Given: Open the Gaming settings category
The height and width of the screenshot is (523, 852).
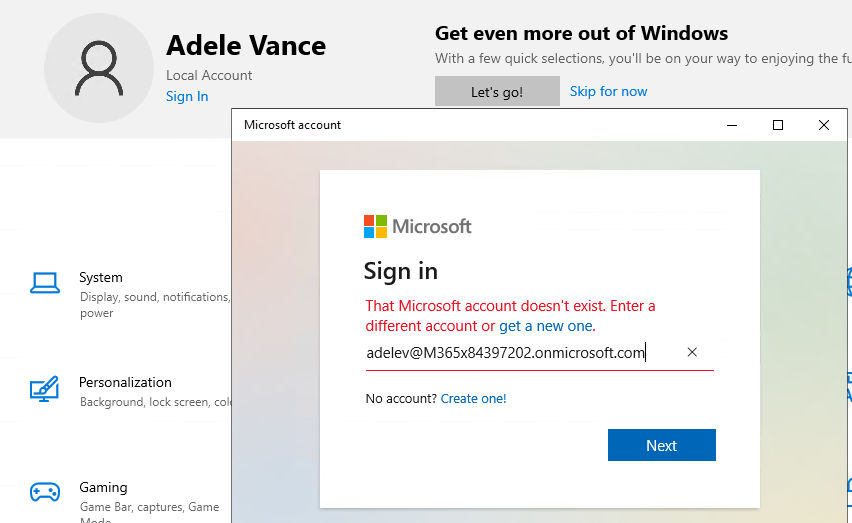Looking at the screenshot, I should (130, 501).
